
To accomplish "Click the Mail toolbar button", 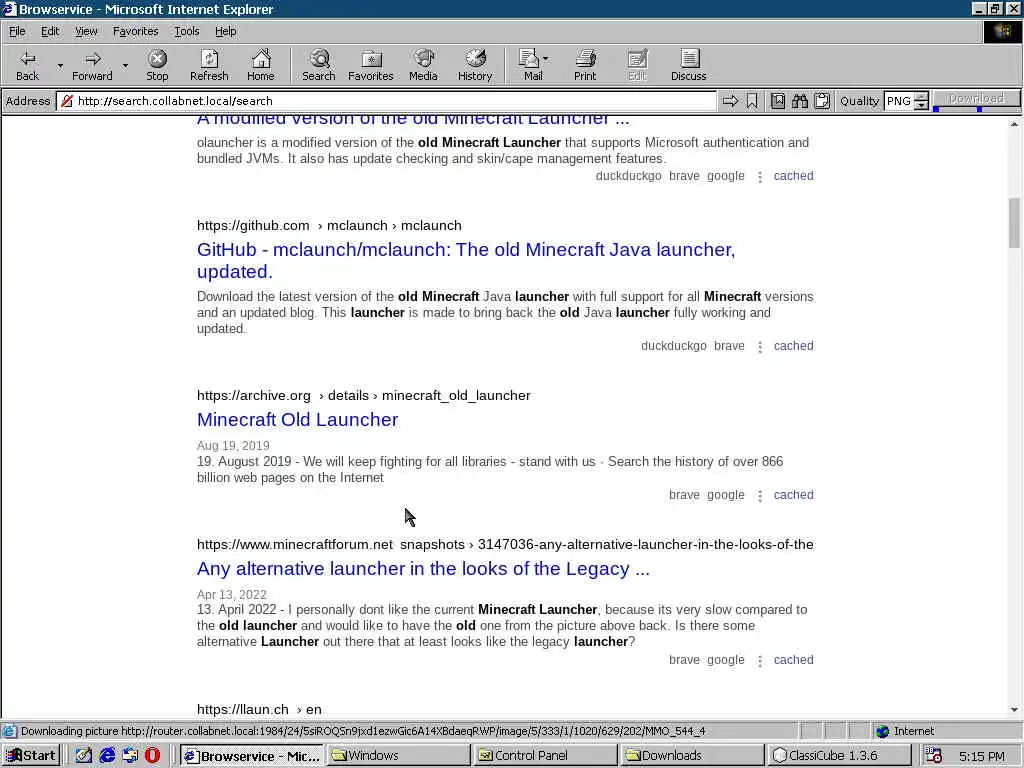I will (533, 65).
